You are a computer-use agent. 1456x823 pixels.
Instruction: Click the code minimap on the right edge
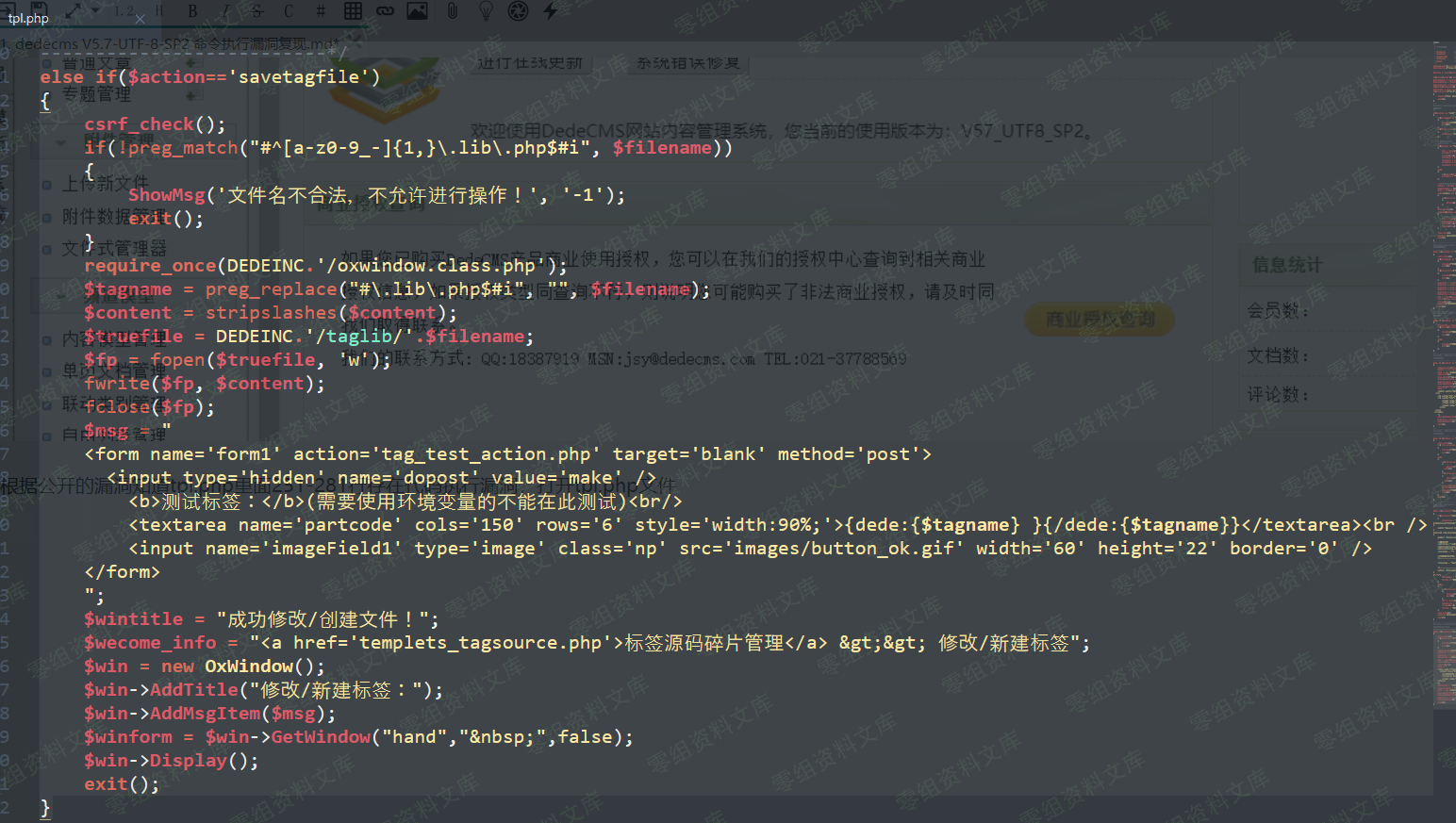[1444, 377]
